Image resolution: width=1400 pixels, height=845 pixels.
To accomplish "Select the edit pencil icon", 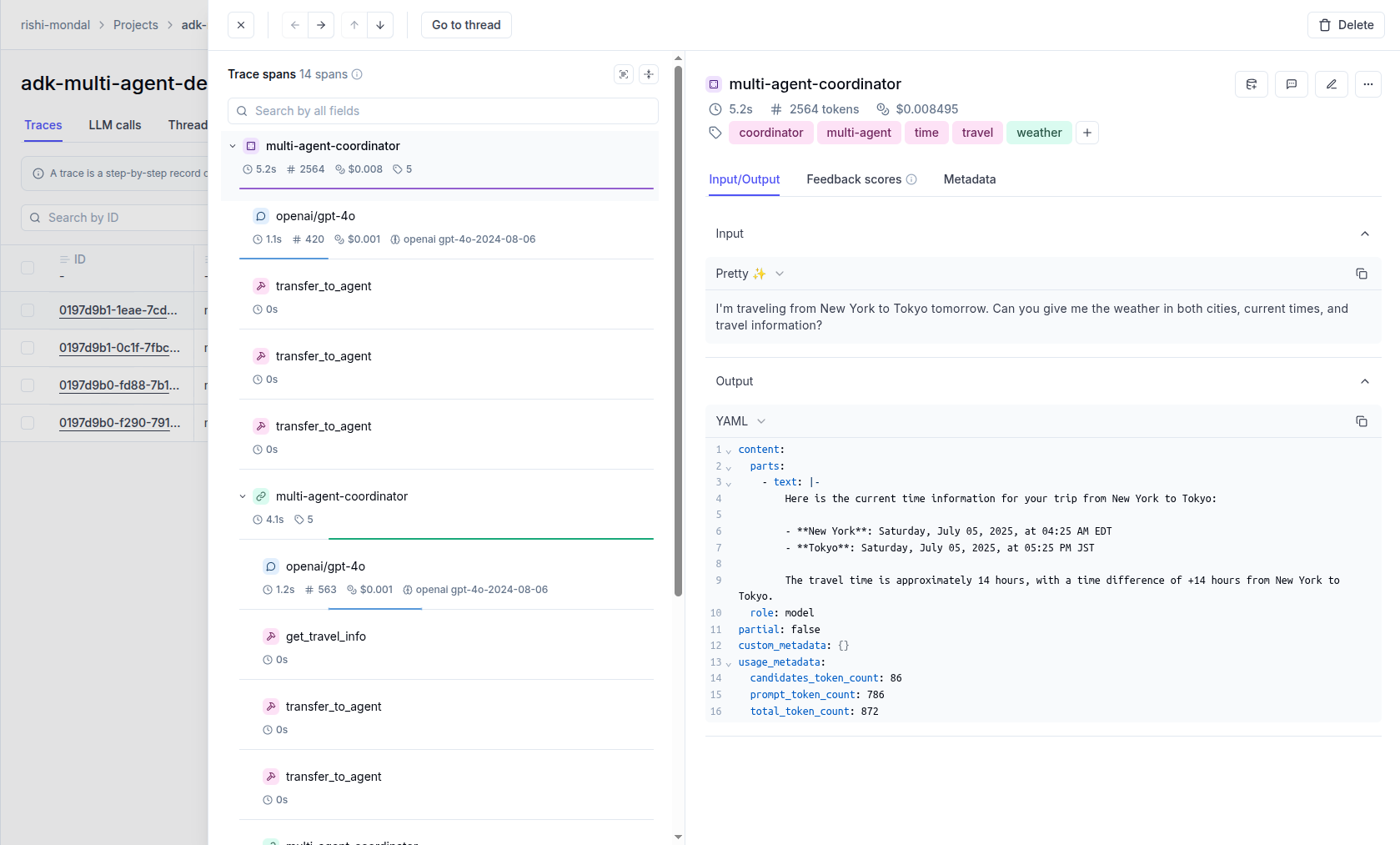I will [x=1331, y=84].
